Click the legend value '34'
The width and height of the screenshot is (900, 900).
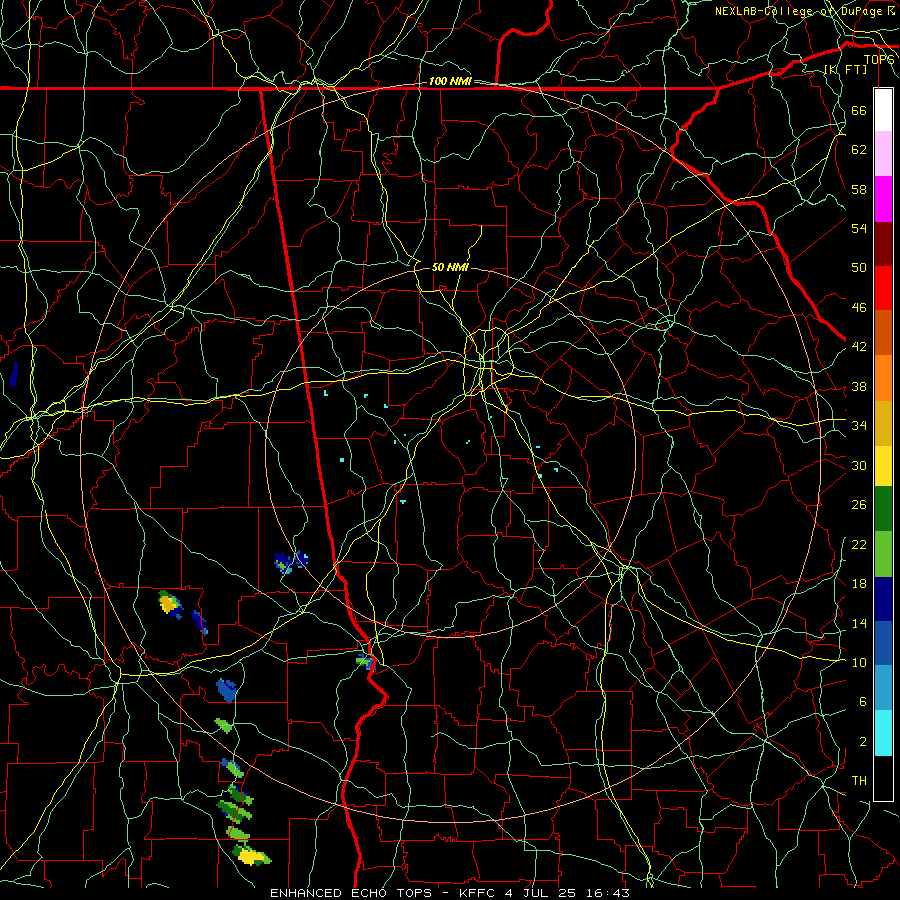tap(859, 426)
